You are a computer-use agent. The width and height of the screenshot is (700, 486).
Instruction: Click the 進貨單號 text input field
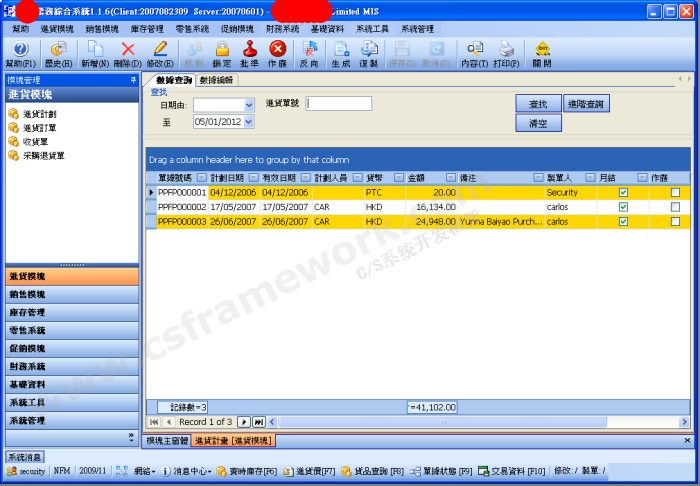coord(339,104)
